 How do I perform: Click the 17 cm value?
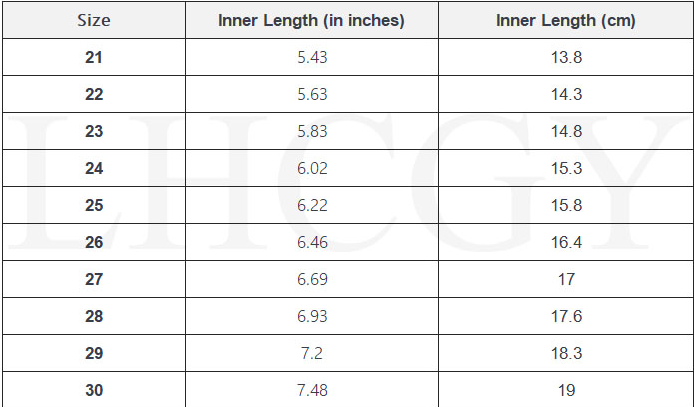566,279
